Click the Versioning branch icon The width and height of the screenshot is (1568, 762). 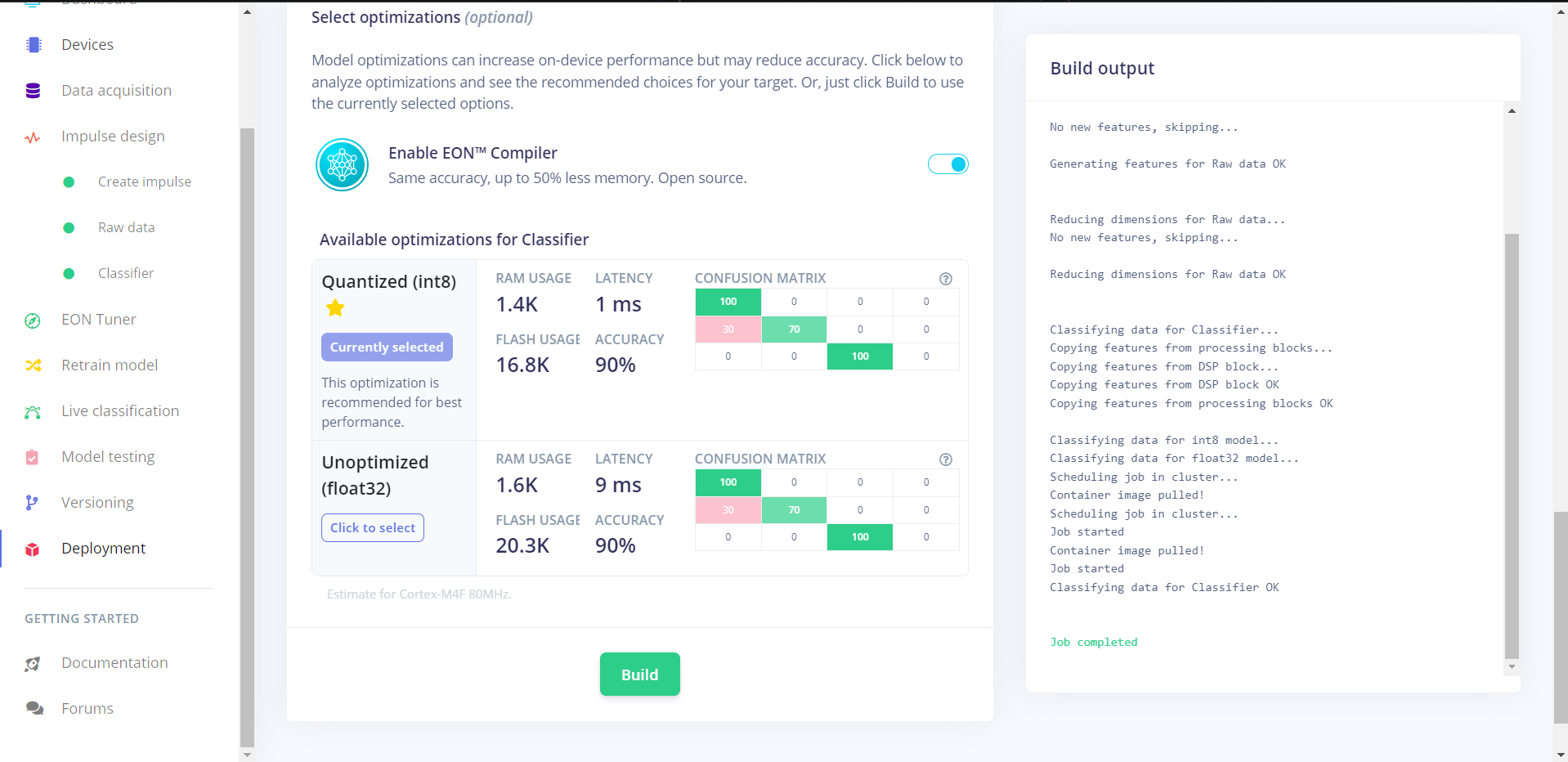point(33,503)
